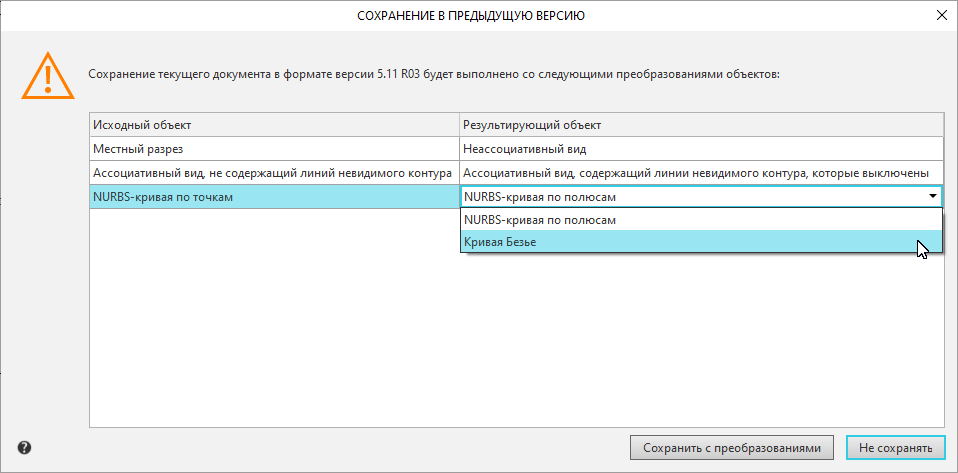This screenshot has width=958, height=473.
Task: Click the help question mark icon
Action: pyautogui.click(x=24, y=448)
